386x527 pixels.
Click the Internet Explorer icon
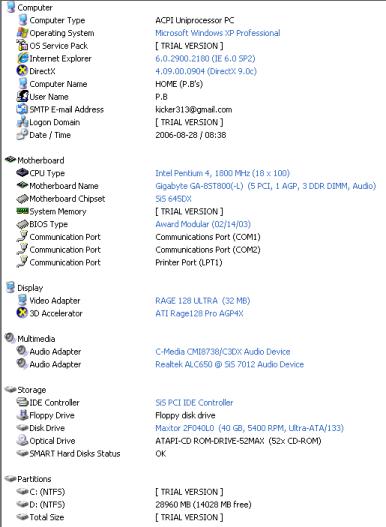(x=22, y=58)
